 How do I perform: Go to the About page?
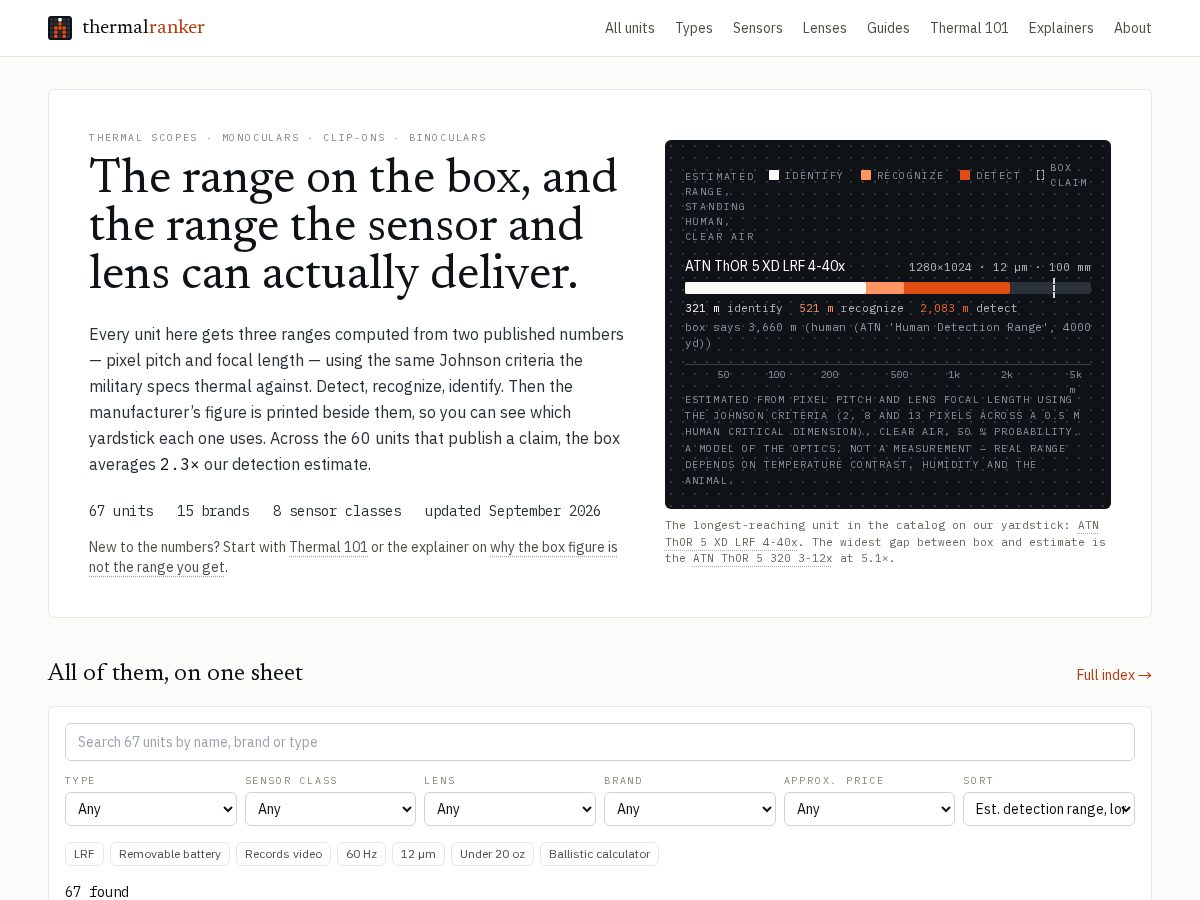[1133, 28]
